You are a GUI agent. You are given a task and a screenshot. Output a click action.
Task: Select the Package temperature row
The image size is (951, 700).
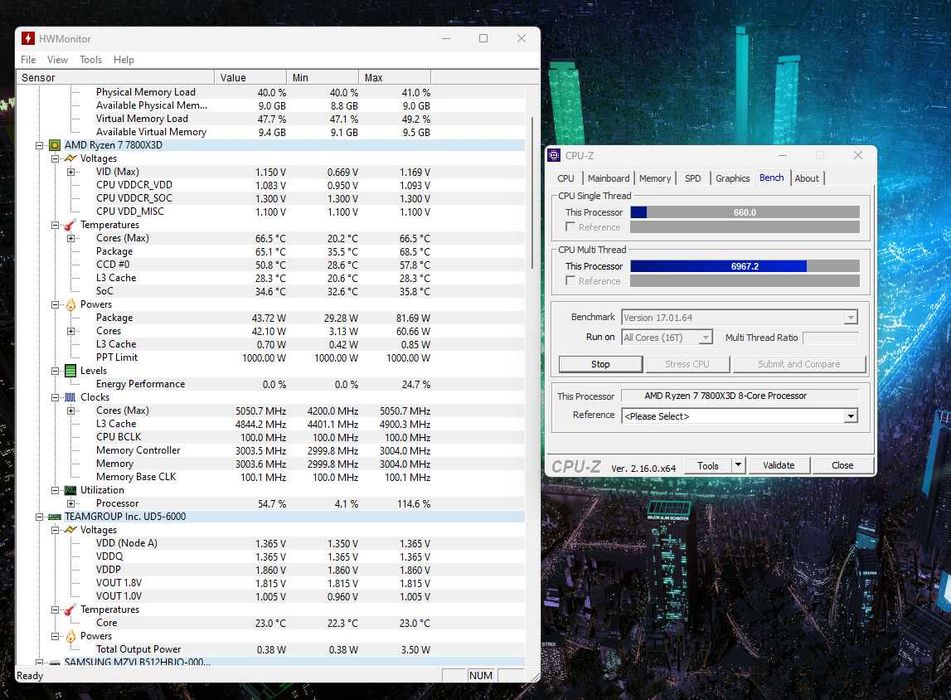[x=271, y=252]
